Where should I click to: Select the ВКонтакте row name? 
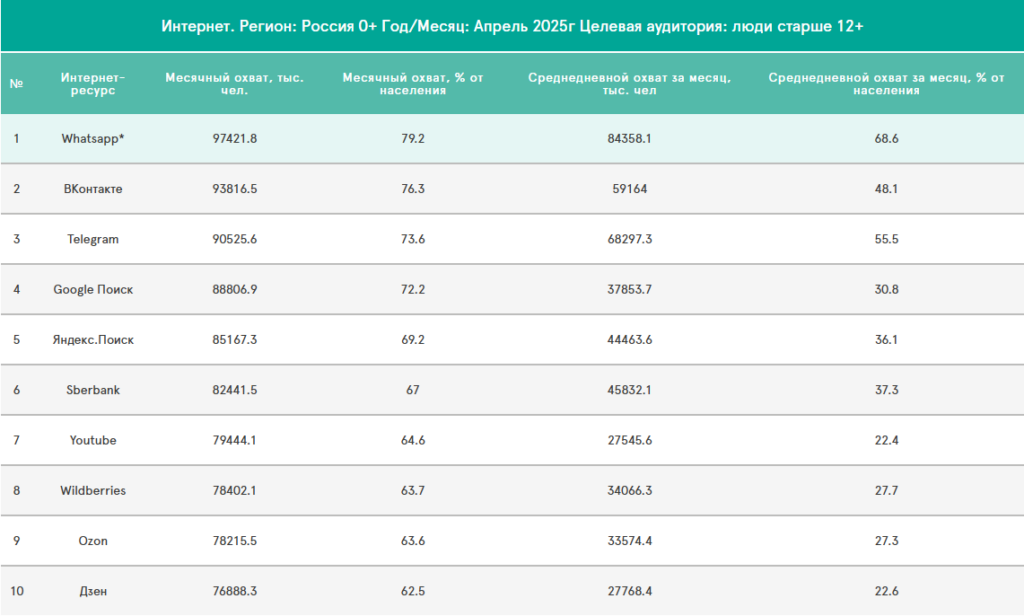pyautogui.click(x=93, y=189)
